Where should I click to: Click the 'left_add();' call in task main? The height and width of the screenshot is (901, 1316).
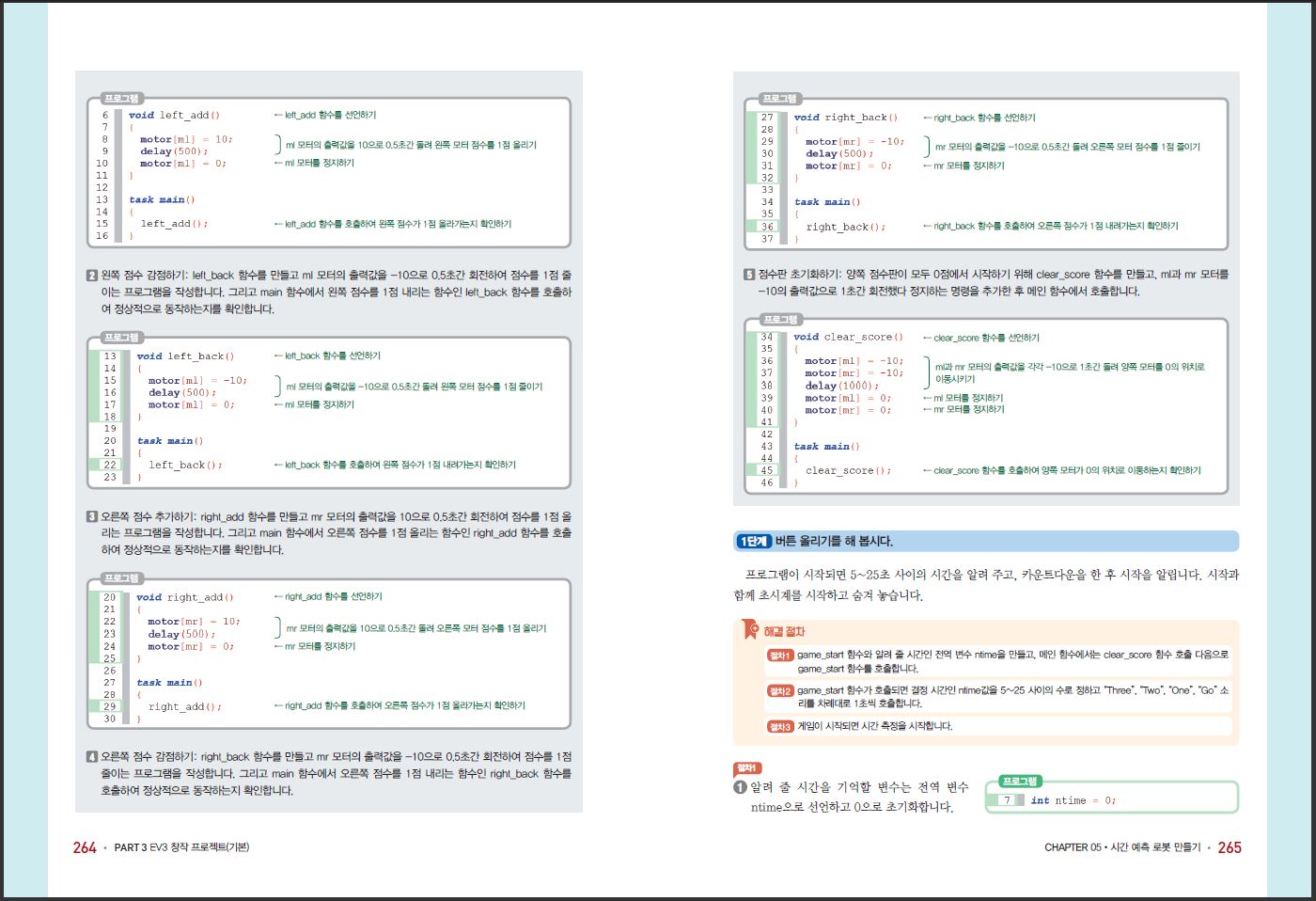(x=174, y=224)
